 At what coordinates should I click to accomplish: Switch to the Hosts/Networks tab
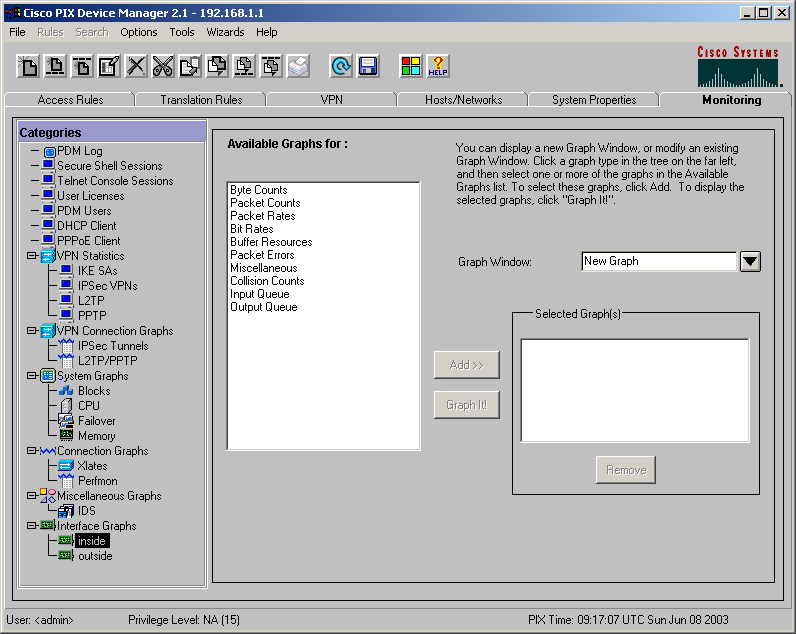tap(463, 100)
